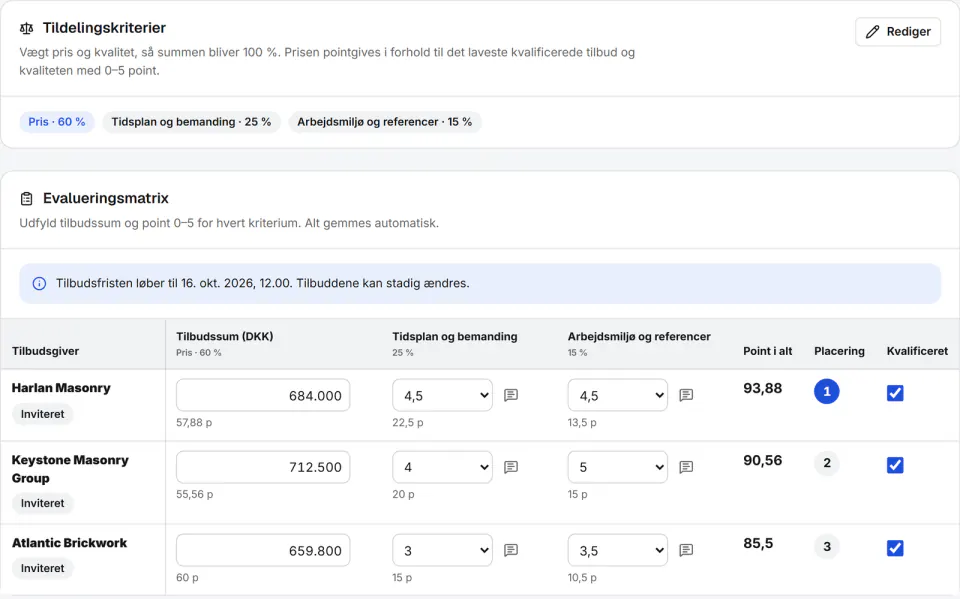Uncheck Kvalificeret for Keystone Masonry Group
Screen dimensions: 960x599
(895, 465)
